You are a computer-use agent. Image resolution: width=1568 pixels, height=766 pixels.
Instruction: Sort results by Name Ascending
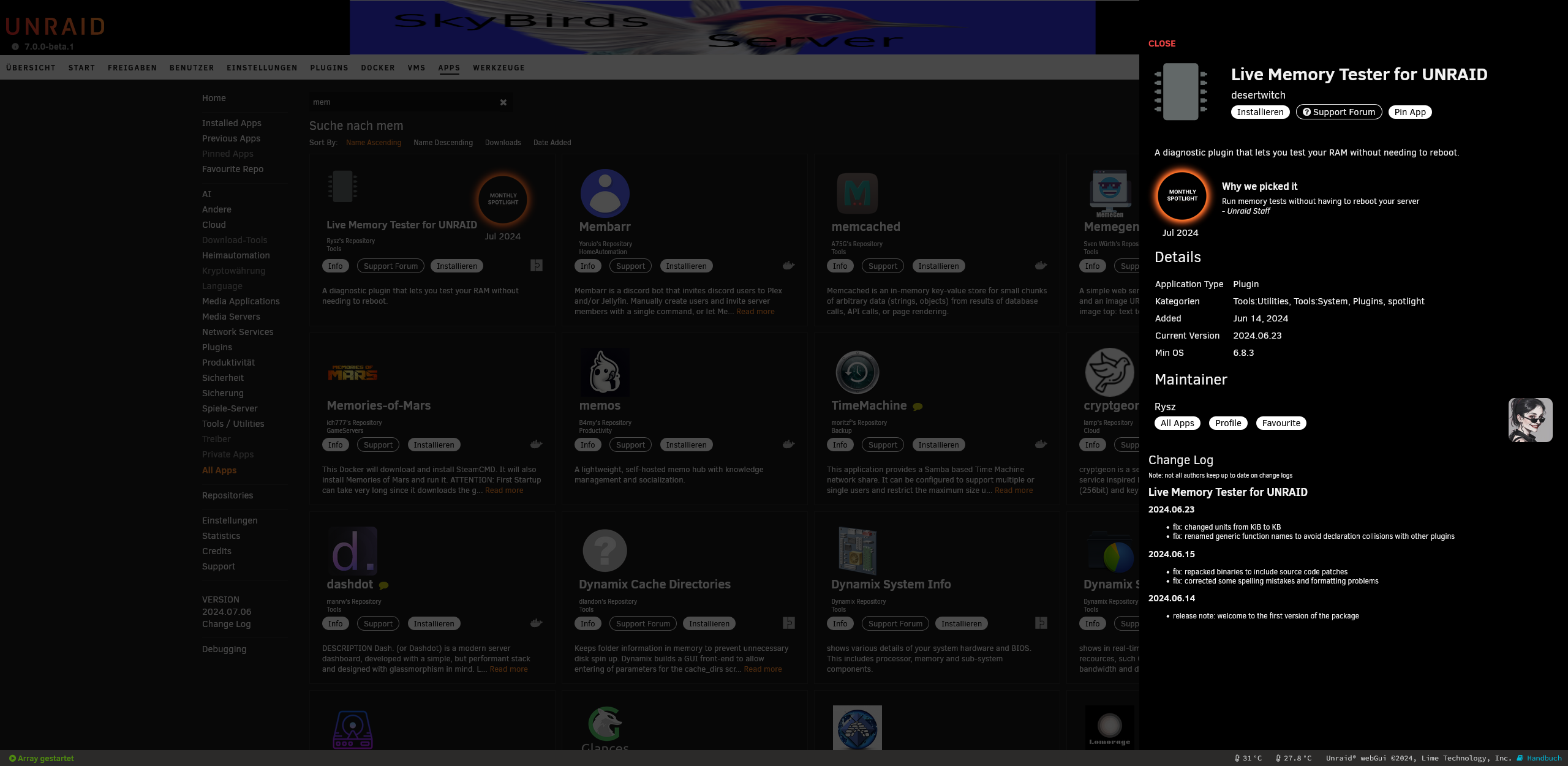click(x=374, y=143)
